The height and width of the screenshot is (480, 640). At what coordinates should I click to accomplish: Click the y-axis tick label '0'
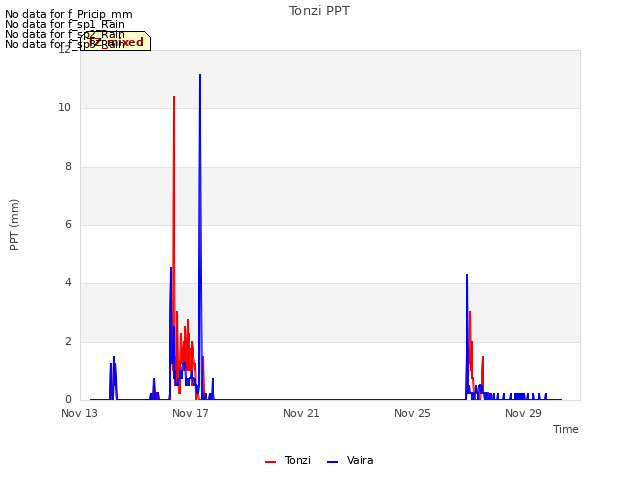(68, 400)
